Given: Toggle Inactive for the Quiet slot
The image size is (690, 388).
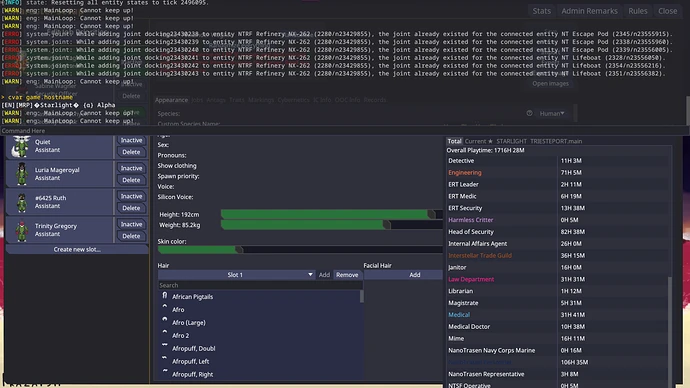Looking at the screenshot, I should [131, 140].
